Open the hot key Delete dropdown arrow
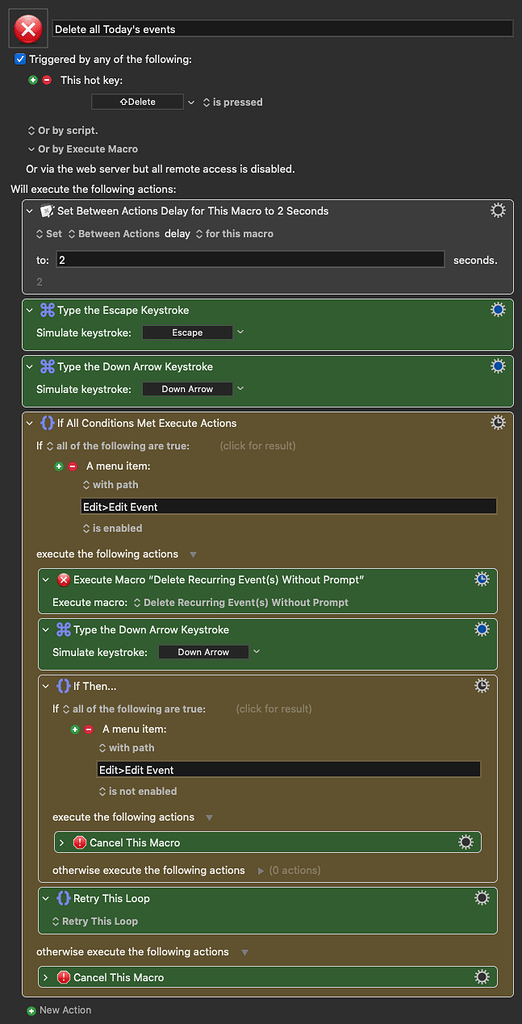This screenshot has width=522, height=1024. pyautogui.click(x=191, y=102)
